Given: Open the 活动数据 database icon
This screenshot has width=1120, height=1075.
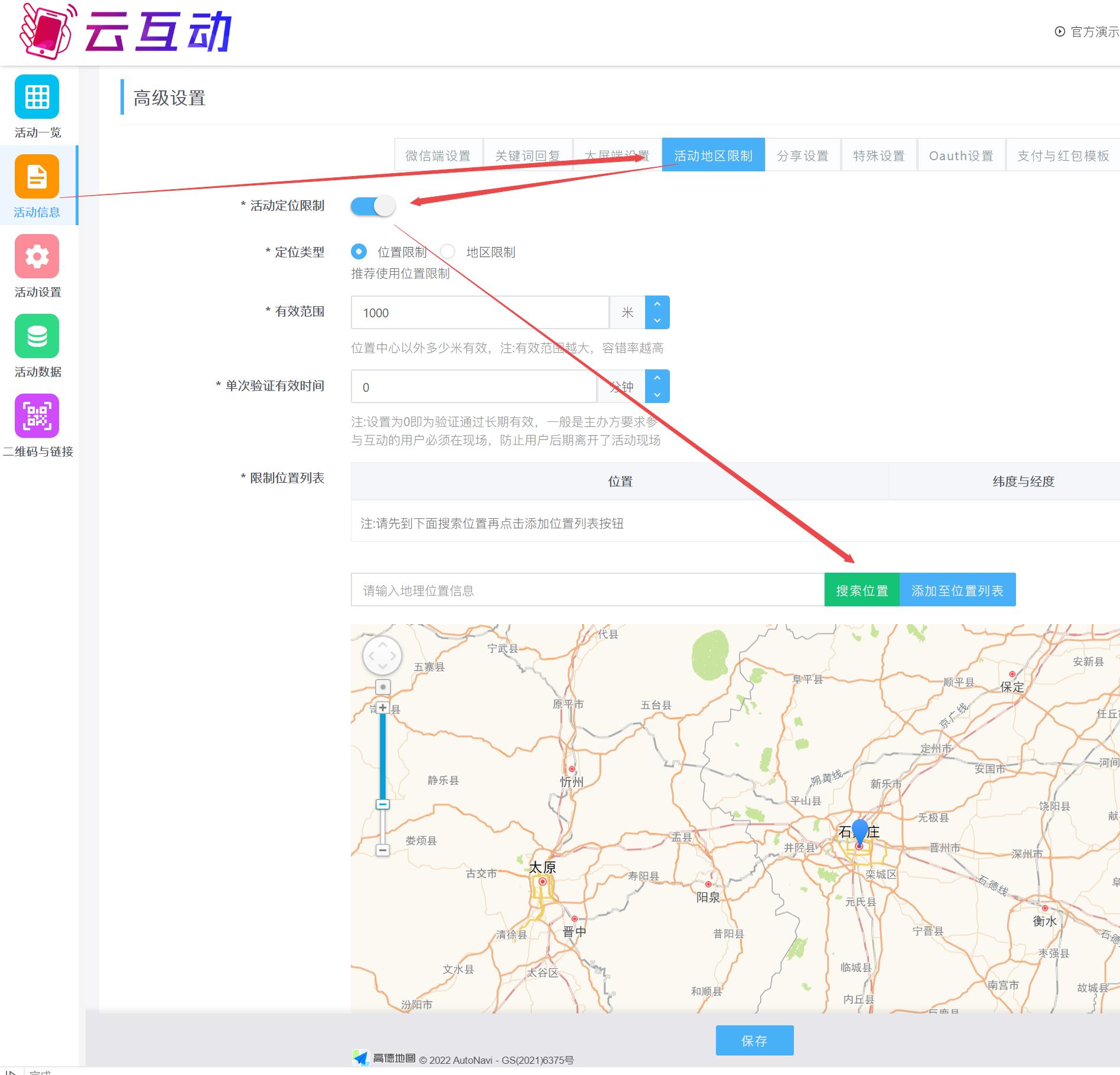Looking at the screenshot, I should [37, 336].
